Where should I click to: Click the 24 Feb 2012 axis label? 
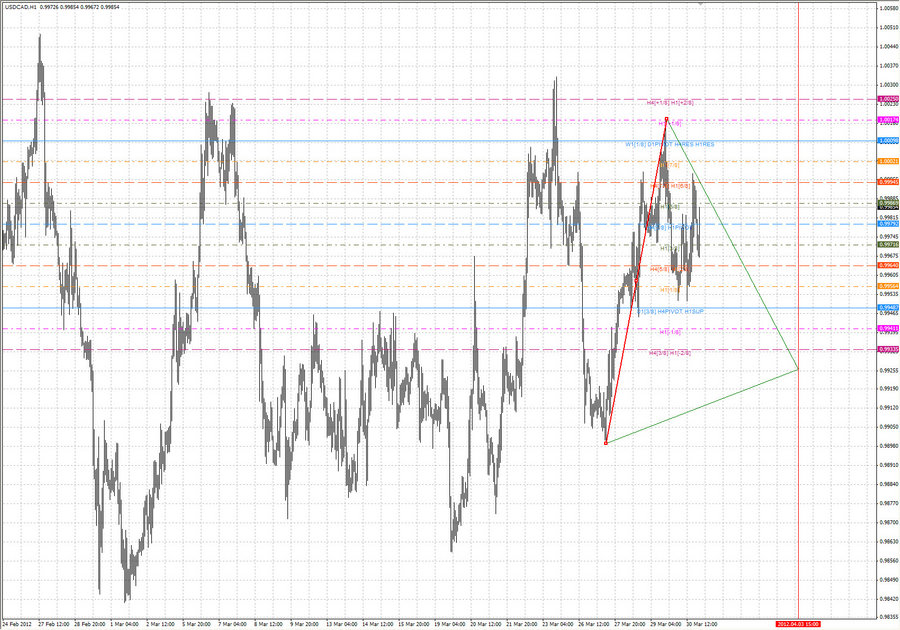[20, 622]
